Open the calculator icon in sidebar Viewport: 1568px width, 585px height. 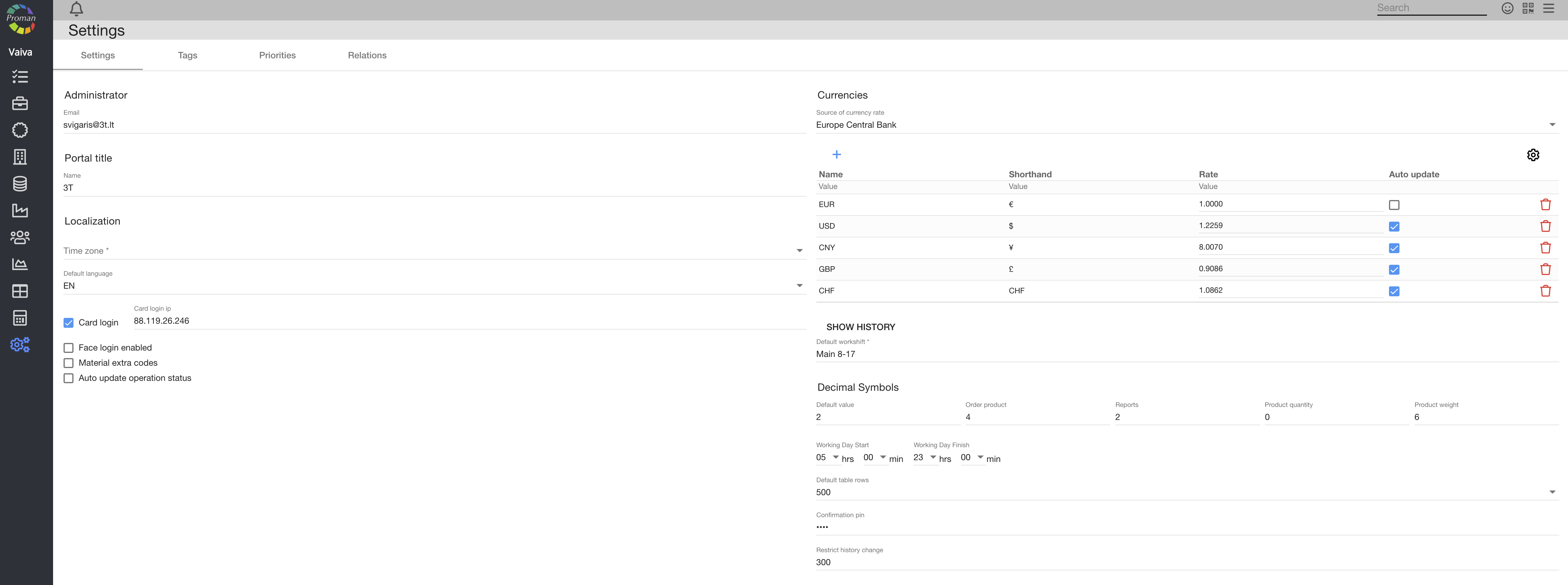pyautogui.click(x=20, y=318)
